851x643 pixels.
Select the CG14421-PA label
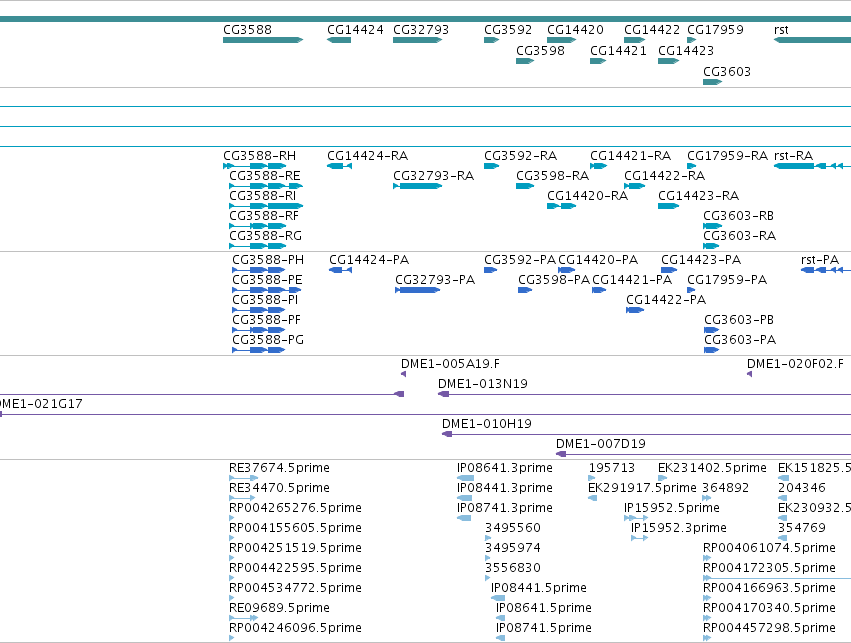point(632,280)
